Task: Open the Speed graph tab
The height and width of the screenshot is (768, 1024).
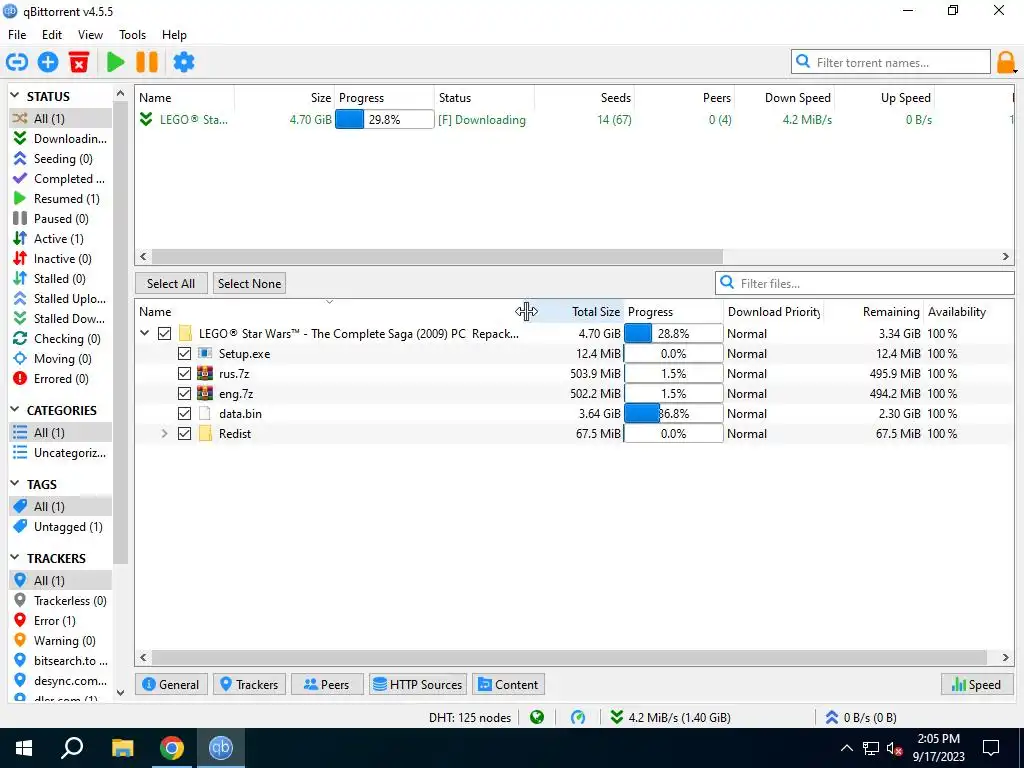Action: pos(977,684)
